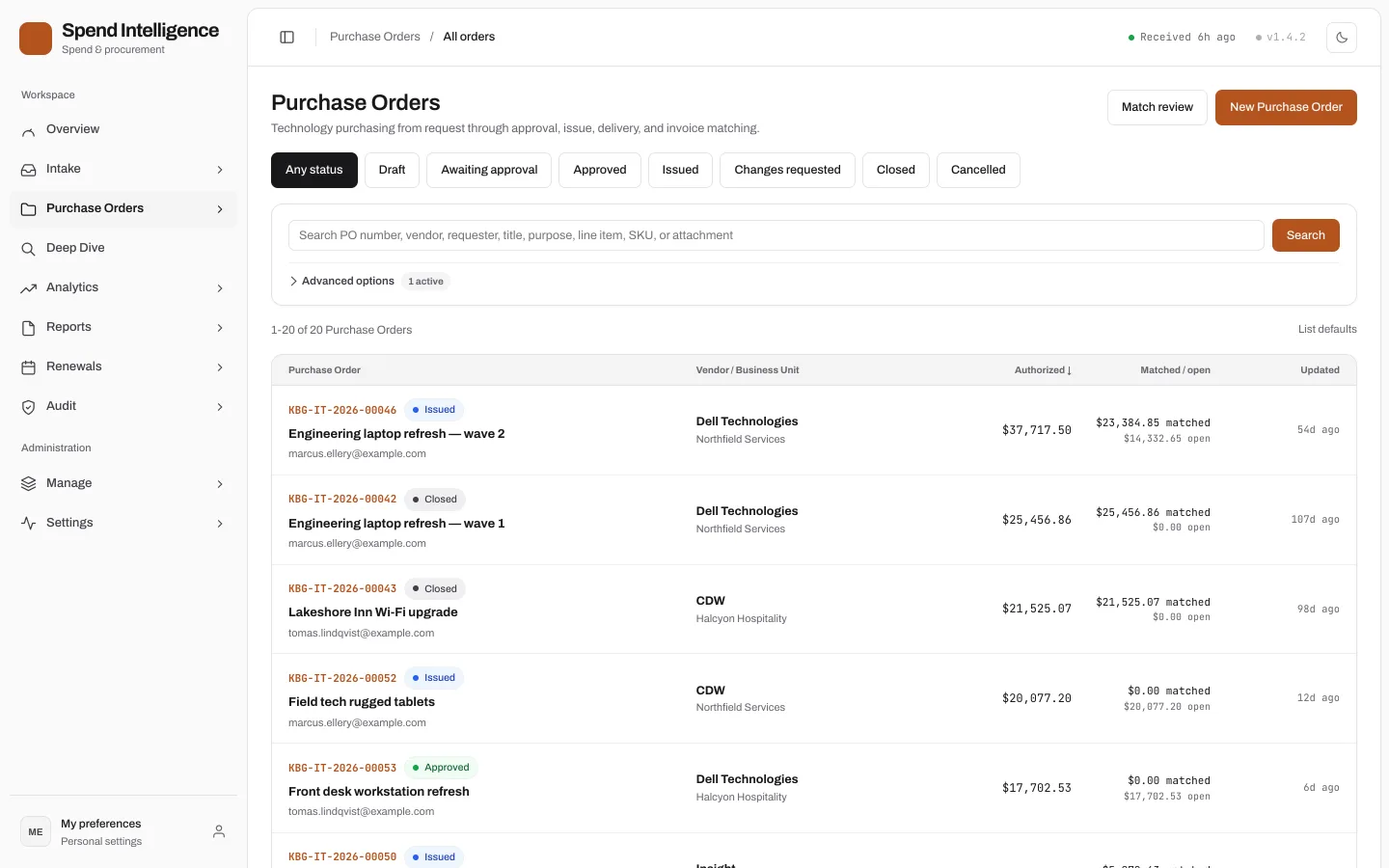The height and width of the screenshot is (868, 1389).
Task: Select the Any status filter
Action: click(x=314, y=170)
